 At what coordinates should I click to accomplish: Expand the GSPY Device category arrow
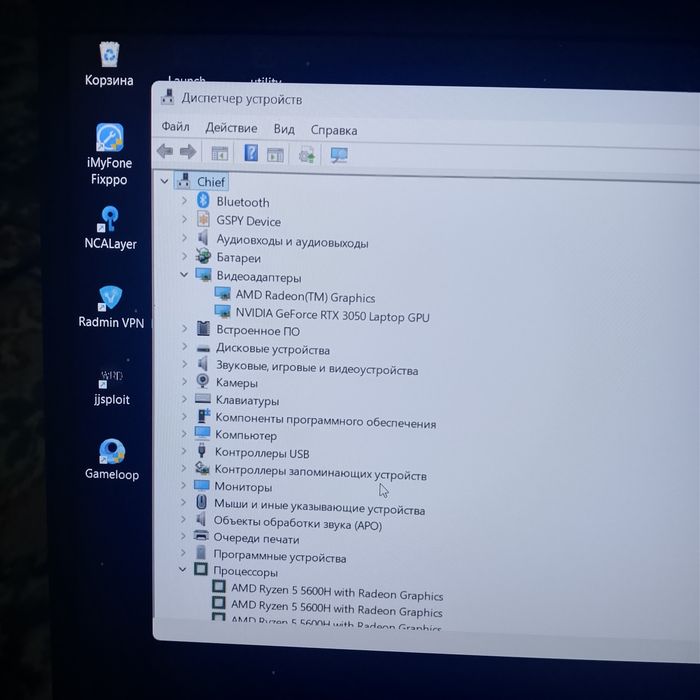click(x=184, y=219)
